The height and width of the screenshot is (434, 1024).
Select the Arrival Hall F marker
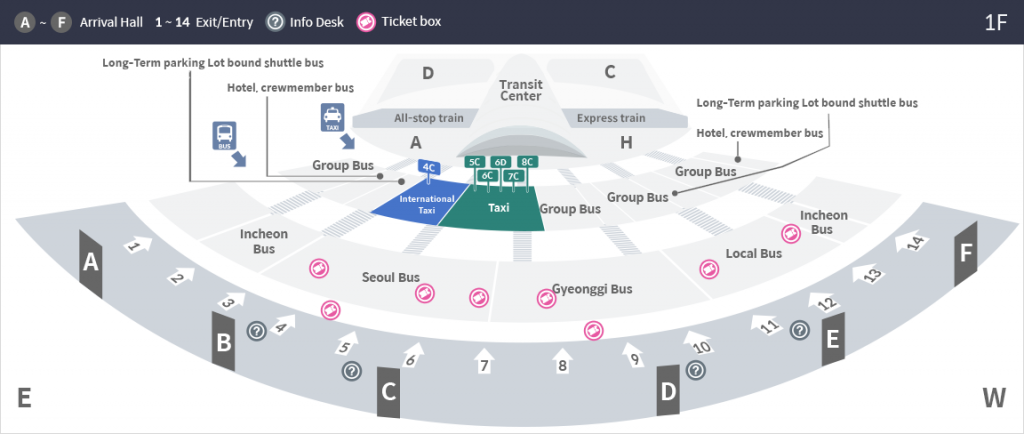click(x=965, y=256)
